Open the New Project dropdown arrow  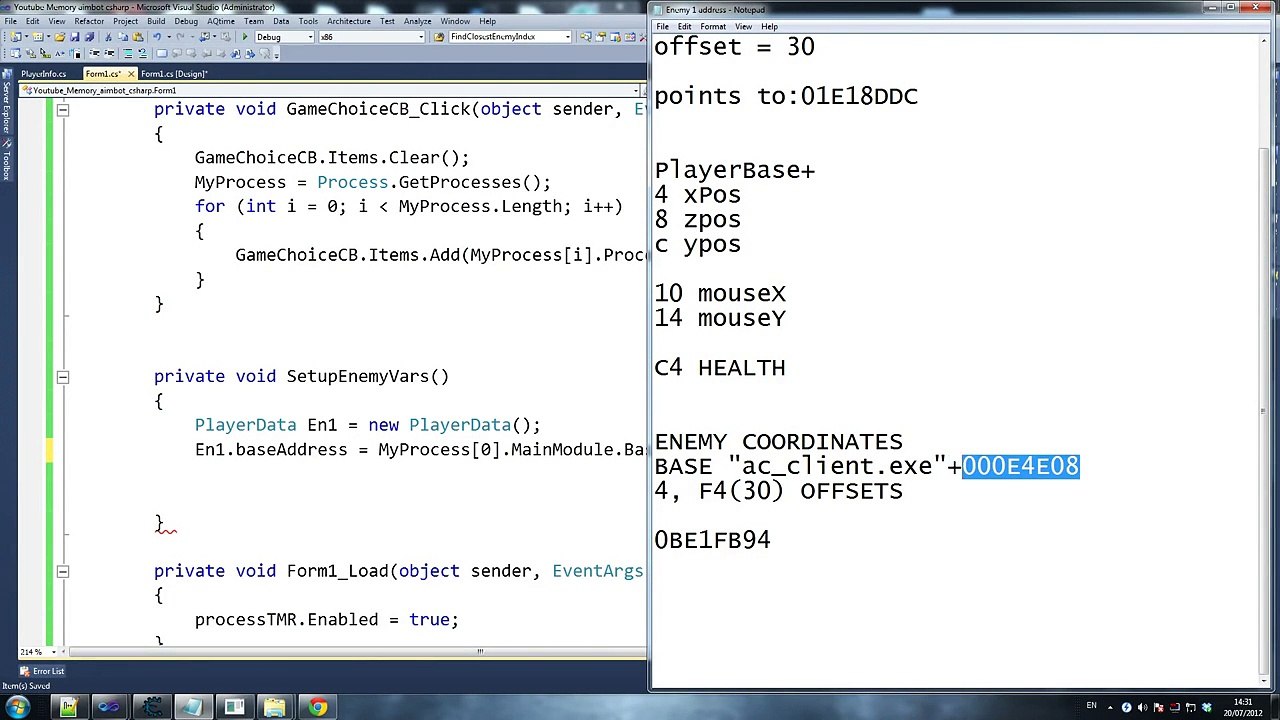[x=26, y=37]
